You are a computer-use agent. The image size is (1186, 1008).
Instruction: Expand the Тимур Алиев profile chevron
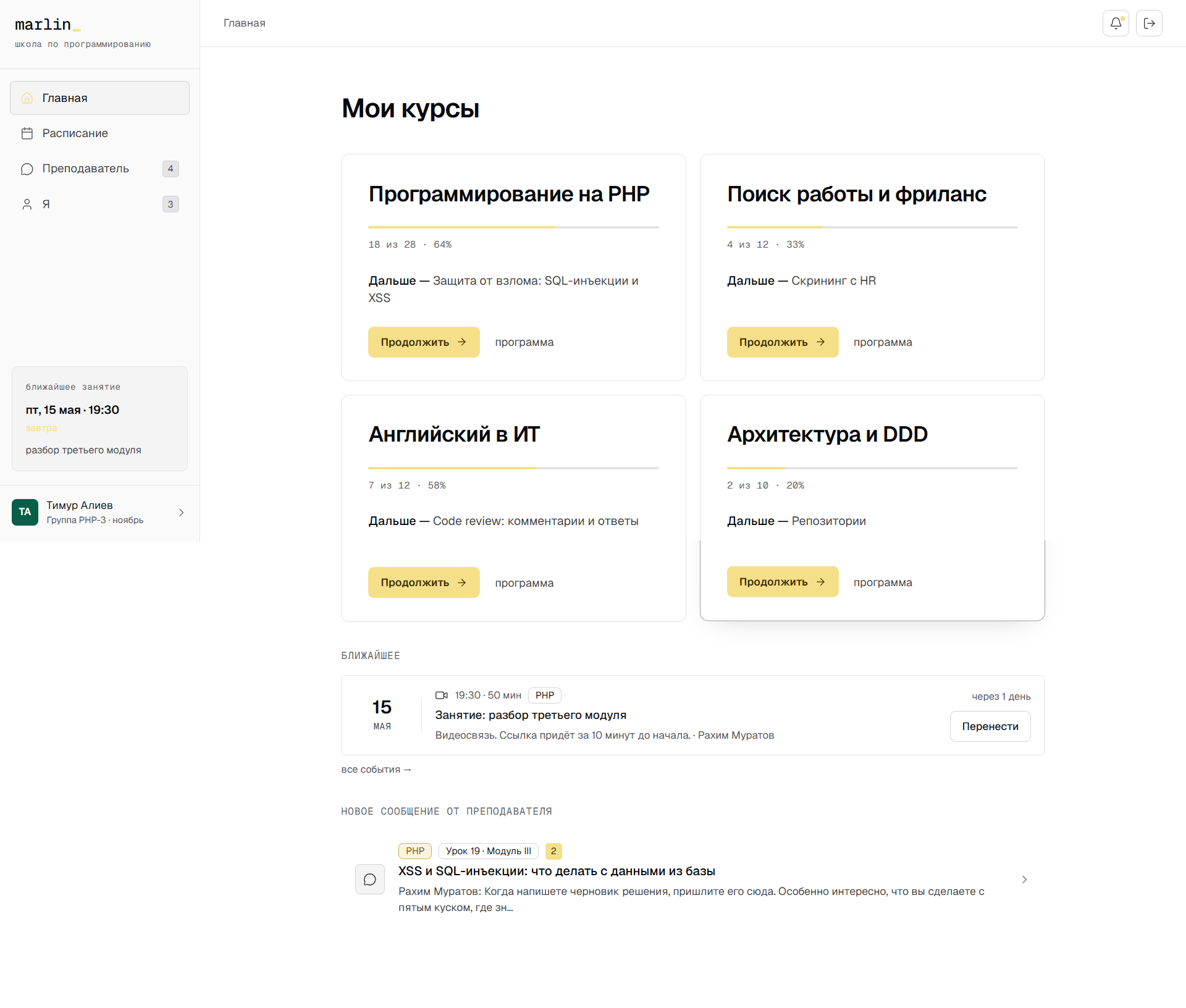click(x=181, y=513)
